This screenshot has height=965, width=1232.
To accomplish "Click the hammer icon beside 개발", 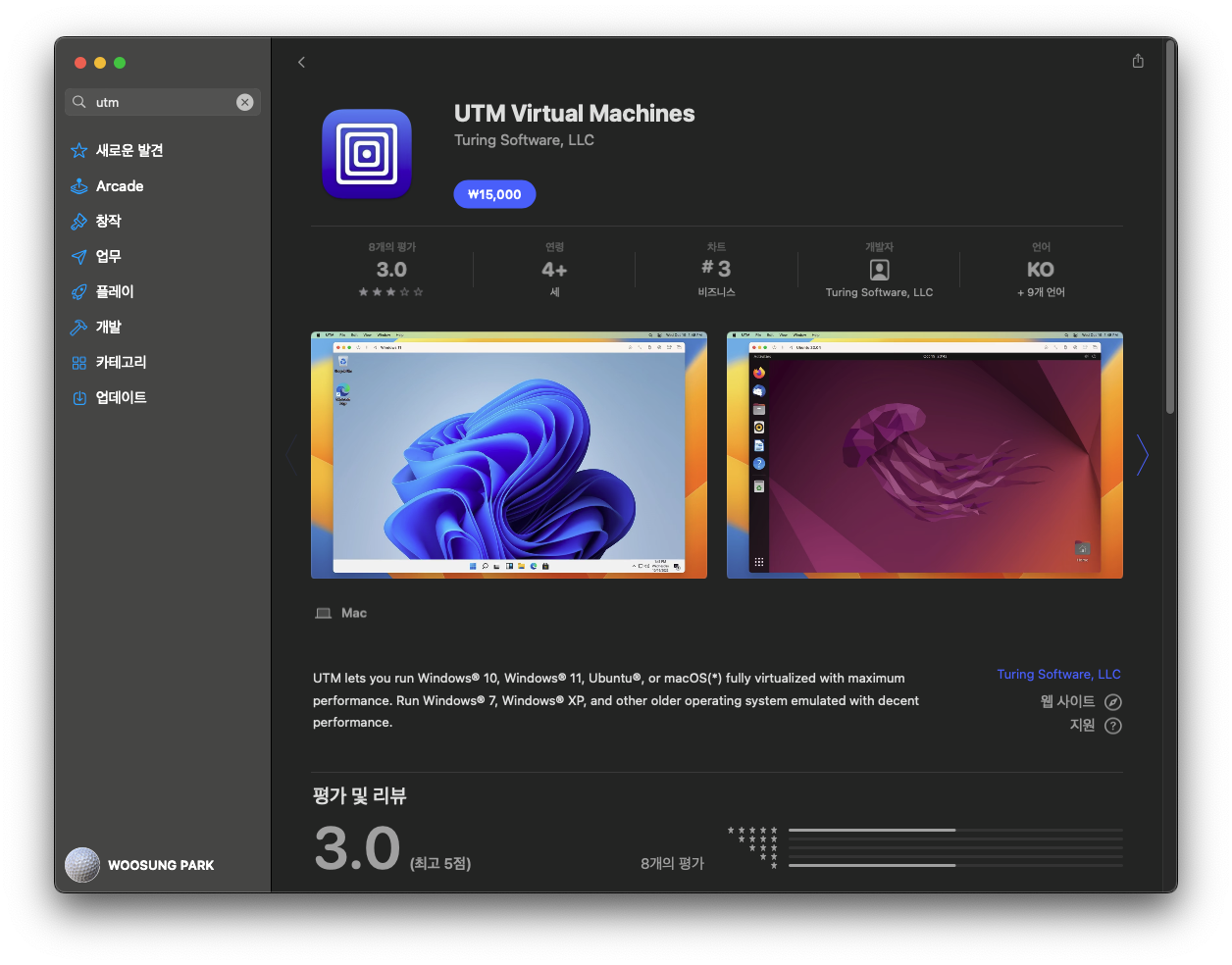I will click(79, 328).
